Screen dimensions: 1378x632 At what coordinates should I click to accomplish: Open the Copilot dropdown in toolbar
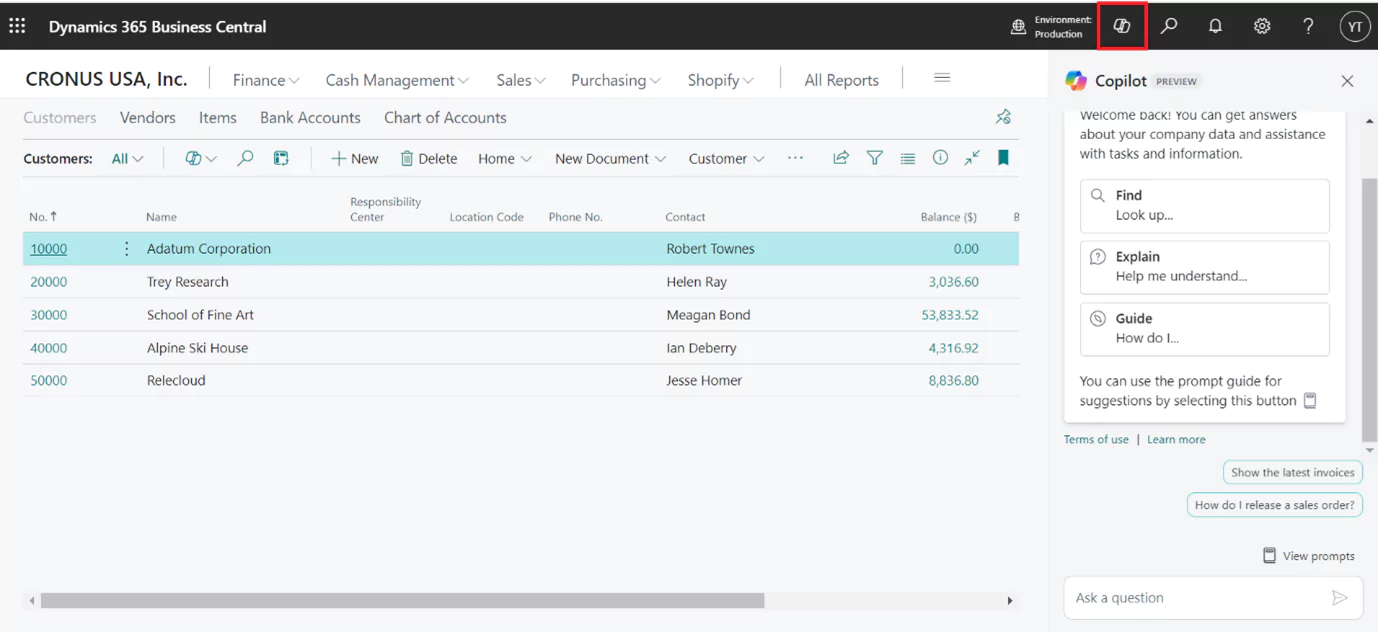(201, 158)
